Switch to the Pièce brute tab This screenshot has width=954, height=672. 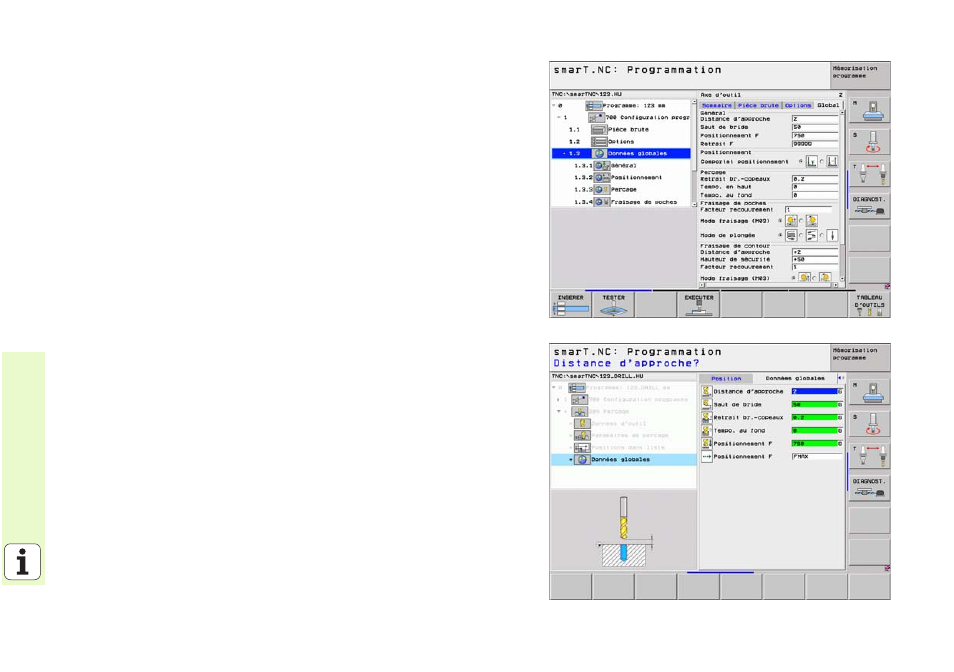pyautogui.click(x=758, y=106)
